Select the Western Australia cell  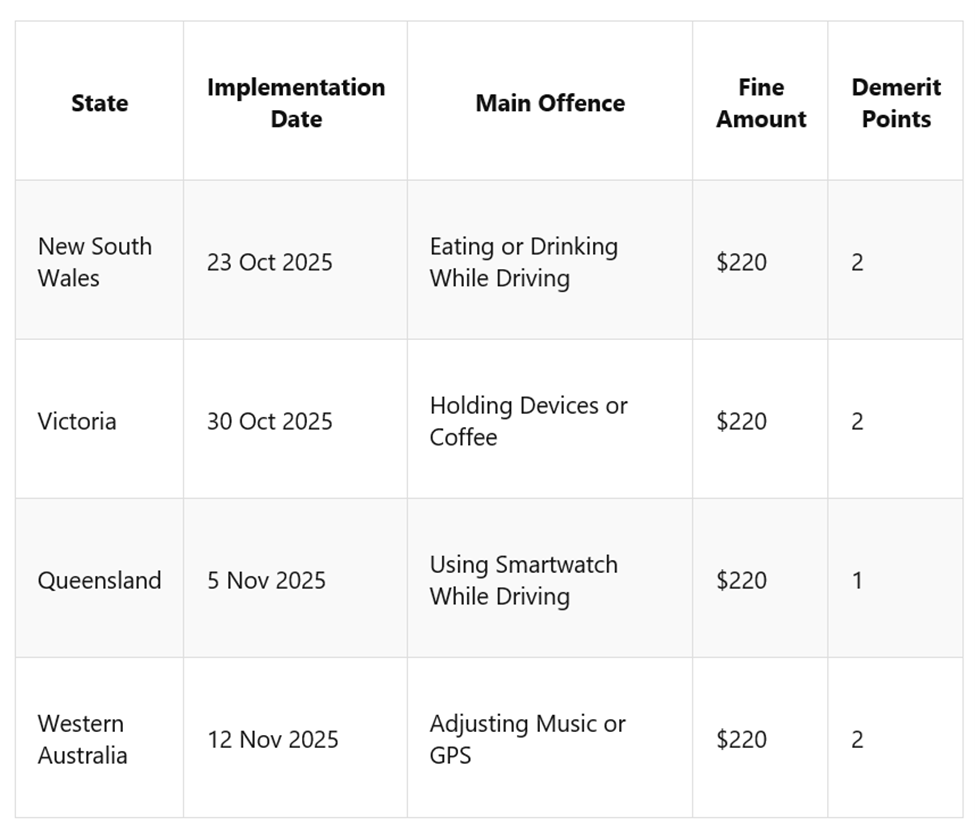click(x=83, y=739)
